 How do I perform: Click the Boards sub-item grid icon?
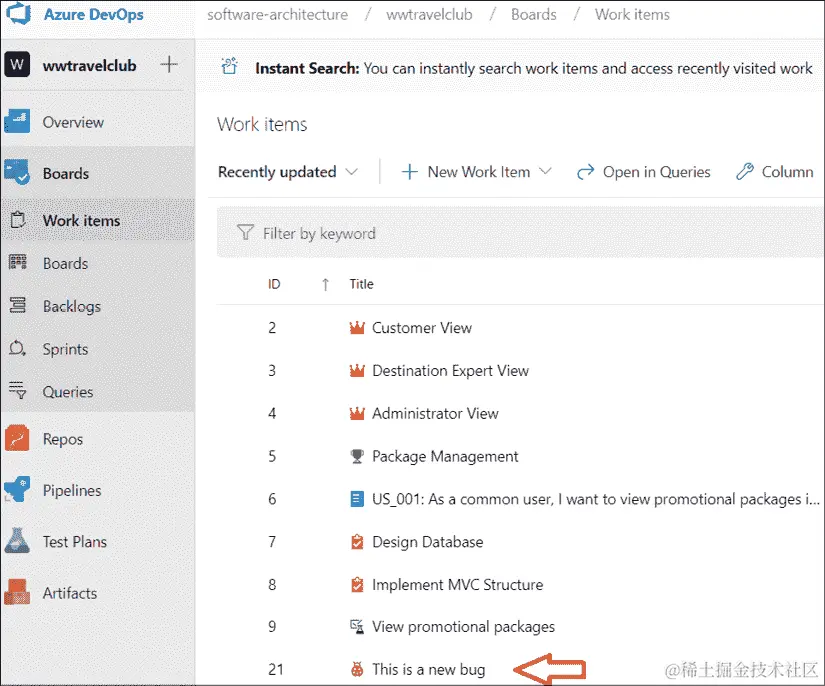click(18, 263)
